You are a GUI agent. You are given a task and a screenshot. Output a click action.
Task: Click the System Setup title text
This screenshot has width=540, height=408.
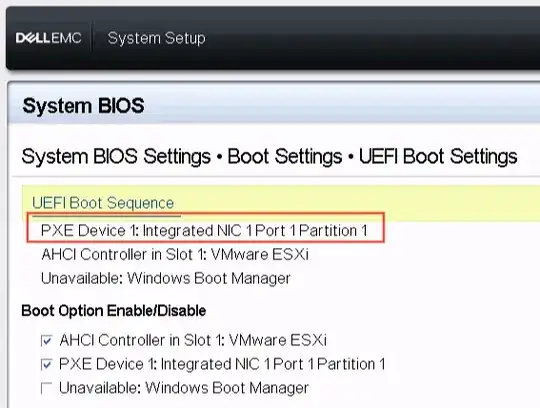[x=156, y=38]
